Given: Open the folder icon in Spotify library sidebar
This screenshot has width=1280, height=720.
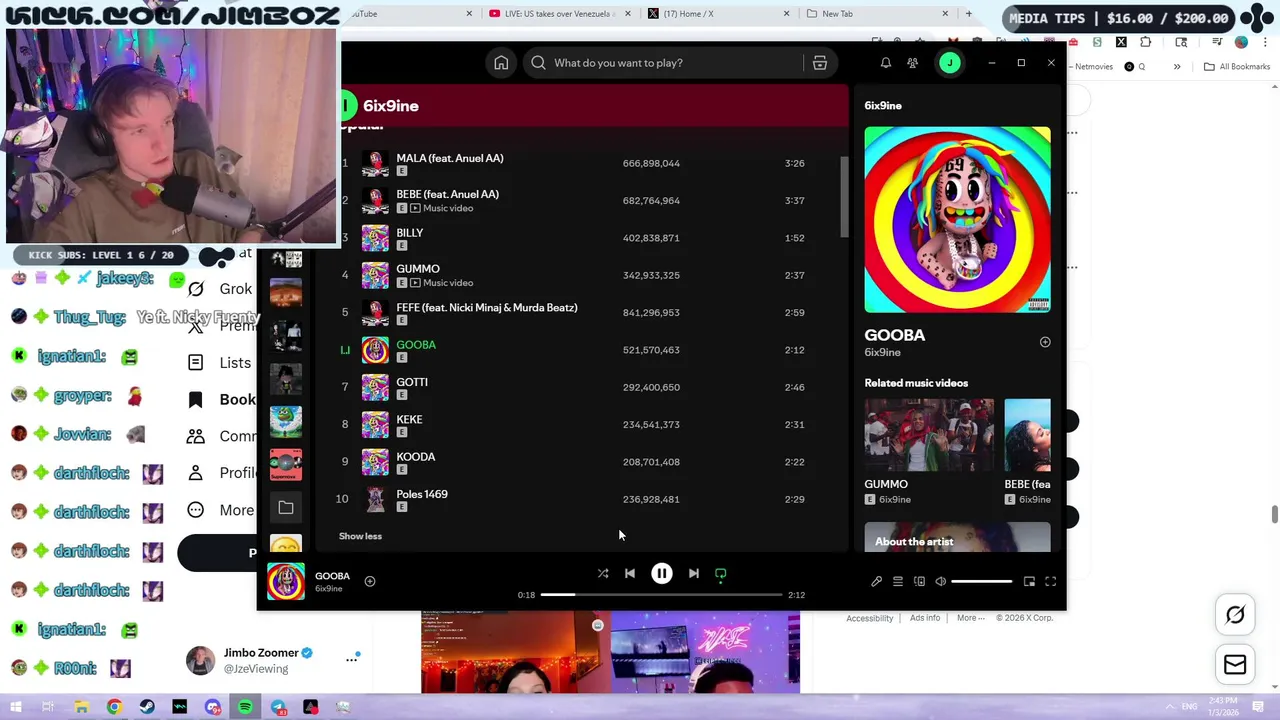Looking at the screenshot, I should pos(286,508).
